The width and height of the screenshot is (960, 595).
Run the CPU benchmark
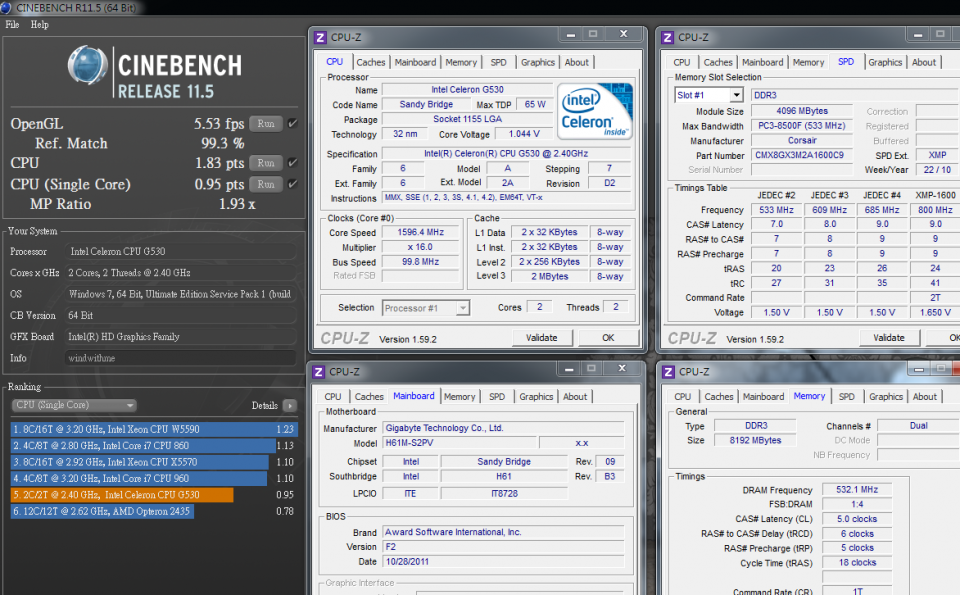[x=266, y=162]
